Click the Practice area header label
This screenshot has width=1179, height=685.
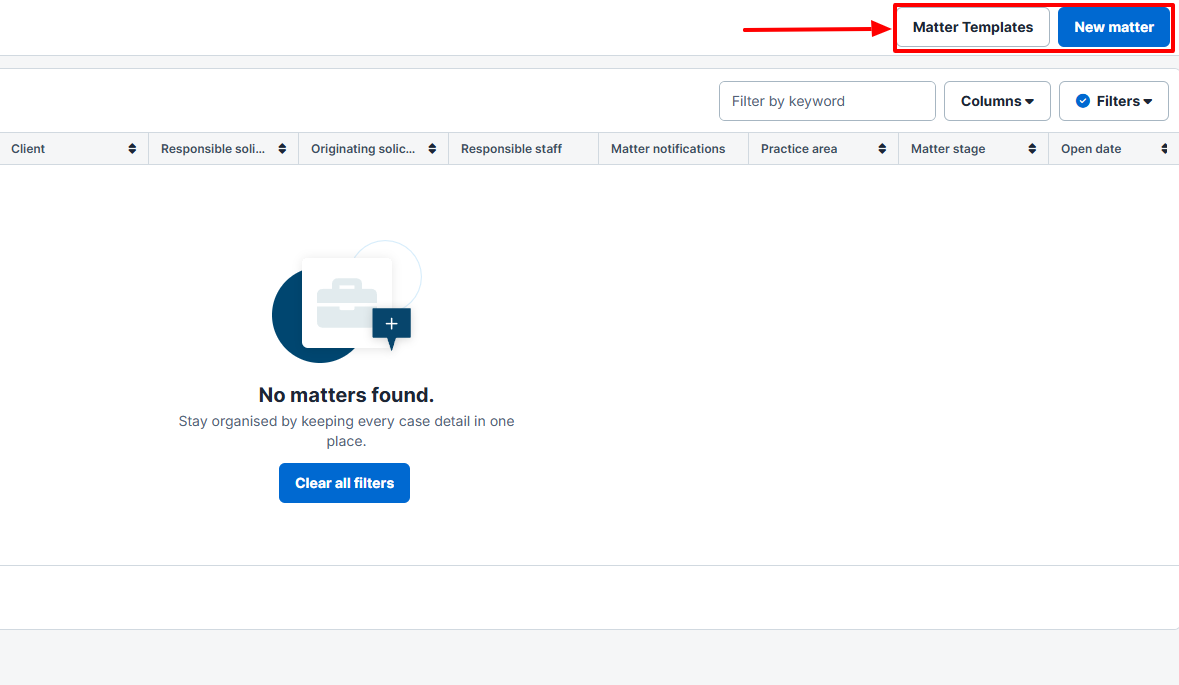click(x=799, y=149)
